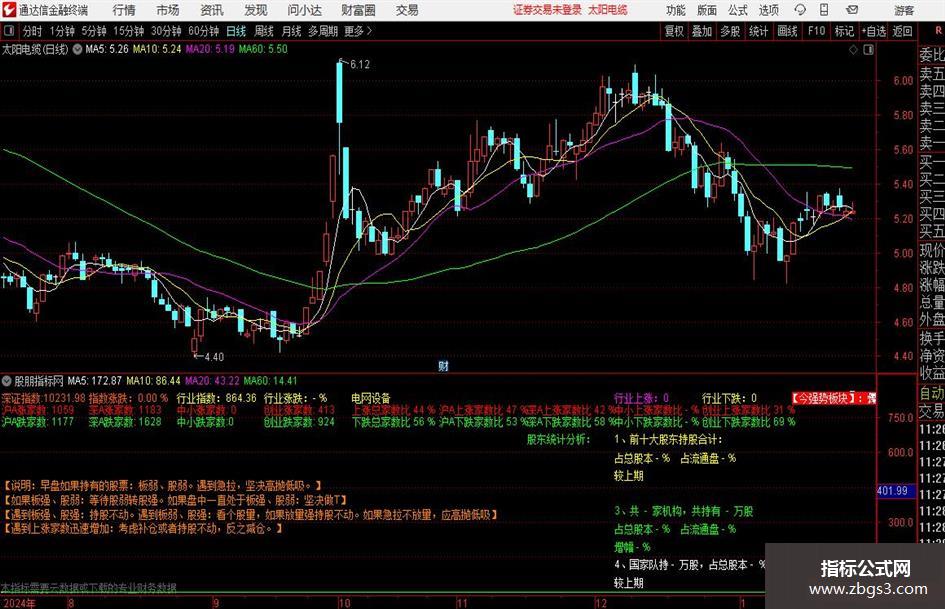
Task: Click the month 12 timeline marker
Action: pos(601,603)
